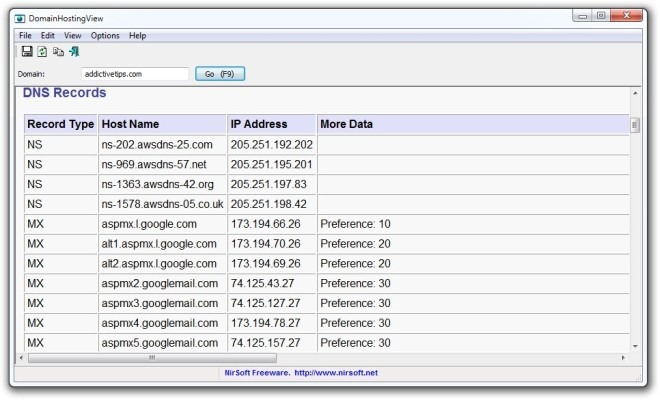Click IP address 173.194.69.26
Image resolution: width=660 pixels, height=400 pixels.
click(266, 264)
